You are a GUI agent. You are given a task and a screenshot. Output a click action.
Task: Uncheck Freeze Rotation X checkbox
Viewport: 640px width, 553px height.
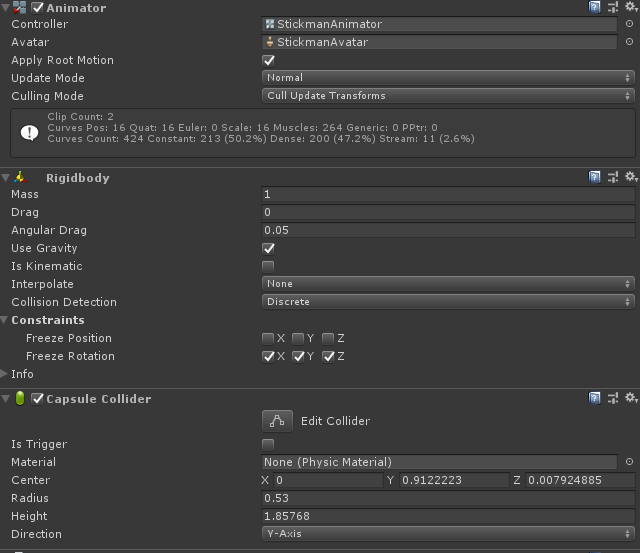[268, 356]
